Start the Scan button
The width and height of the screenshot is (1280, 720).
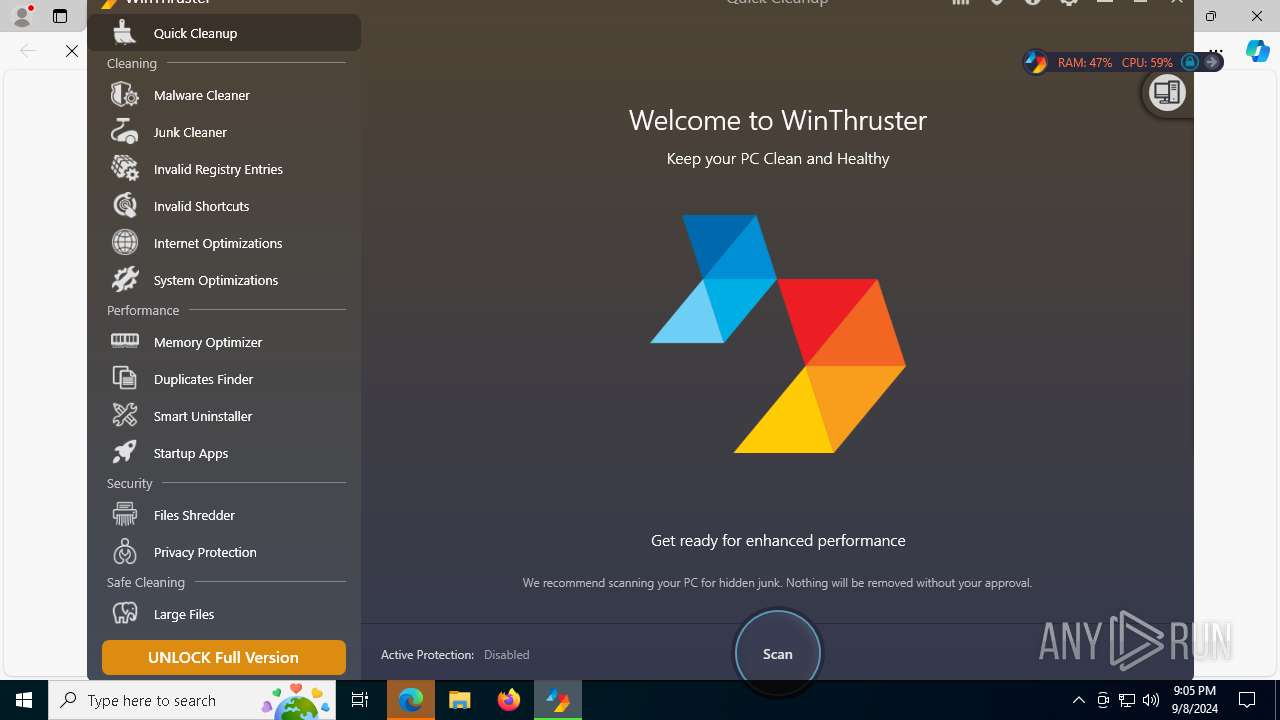coord(778,654)
